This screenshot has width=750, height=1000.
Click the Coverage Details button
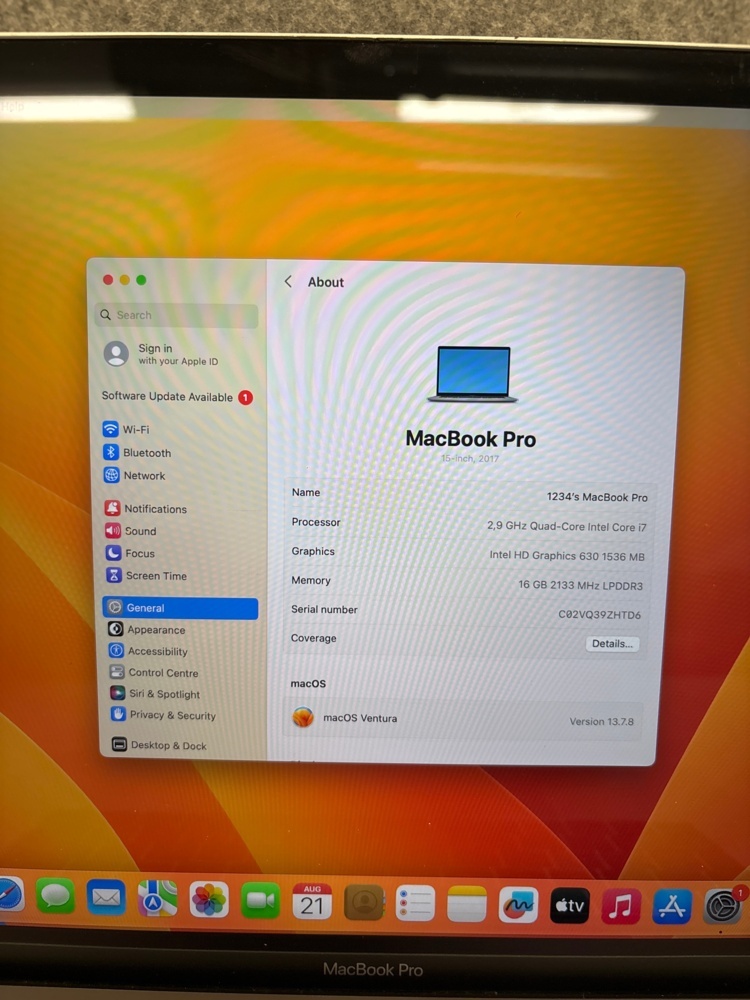(x=612, y=643)
